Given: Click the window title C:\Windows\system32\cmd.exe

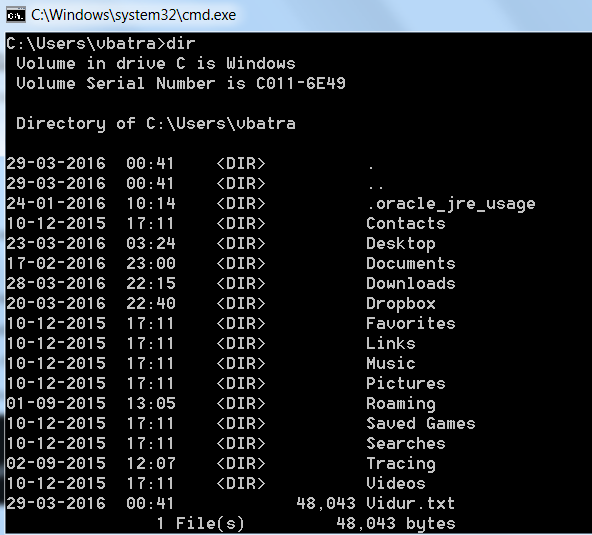Looking at the screenshot, I should coord(133,15).
